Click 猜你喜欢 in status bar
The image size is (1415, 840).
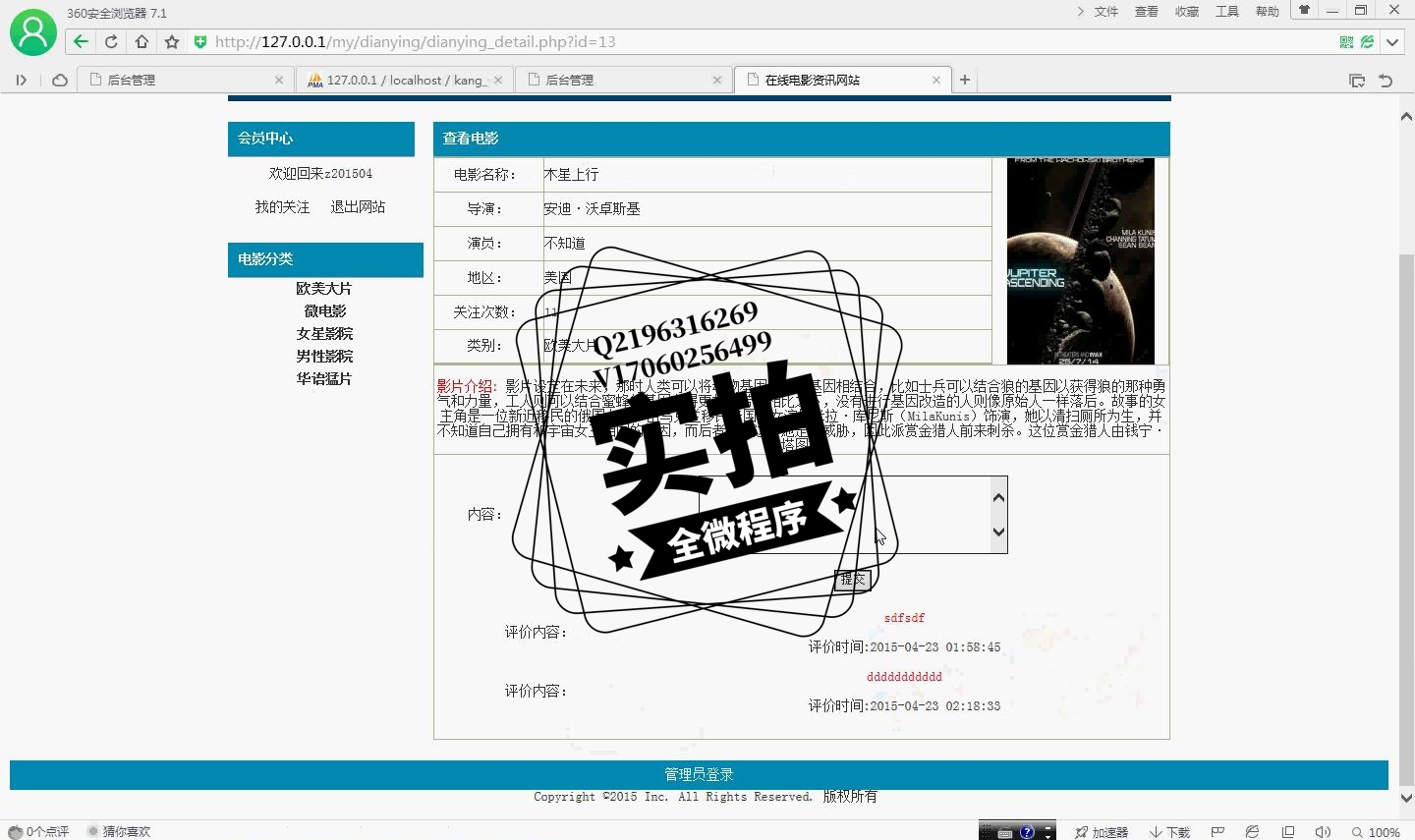(x=119, y=831)
